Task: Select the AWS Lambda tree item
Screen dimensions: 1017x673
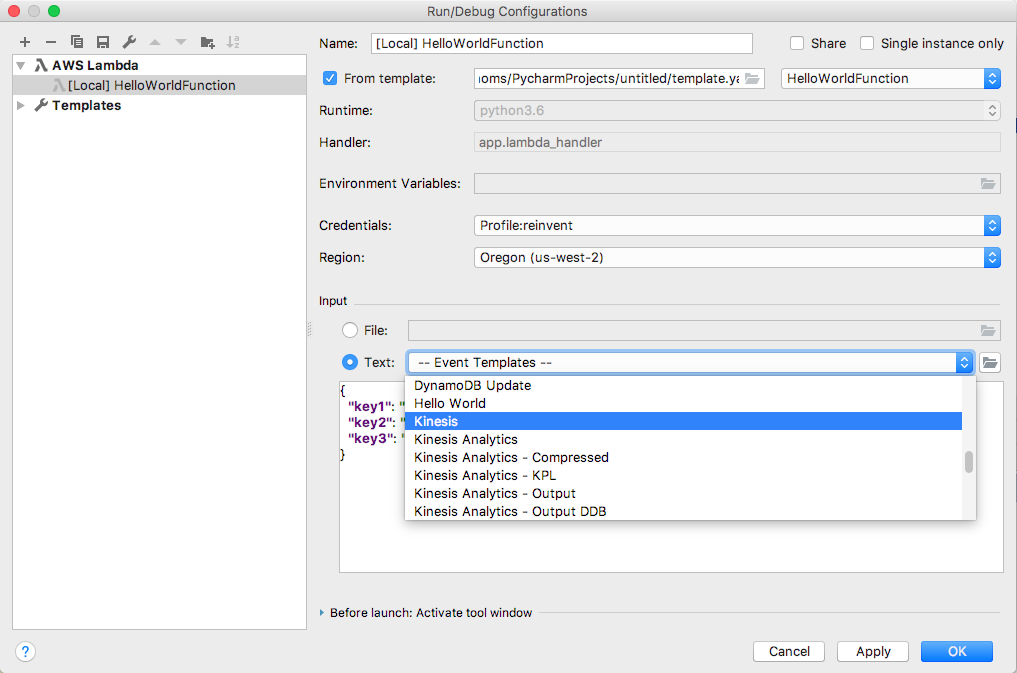Action: click(x=95, y=65)
